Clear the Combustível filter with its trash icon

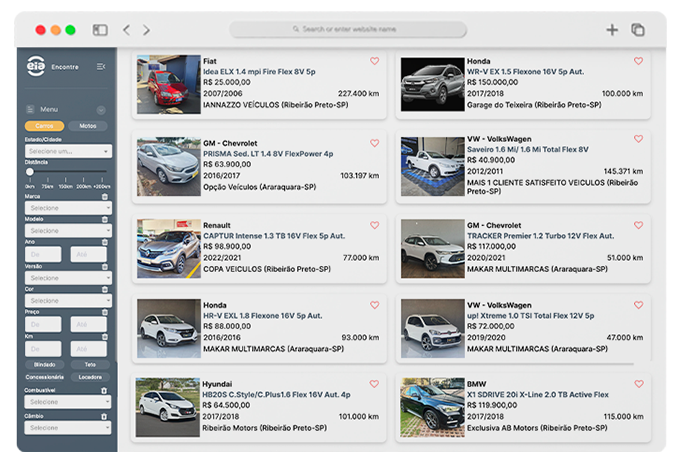104,390
